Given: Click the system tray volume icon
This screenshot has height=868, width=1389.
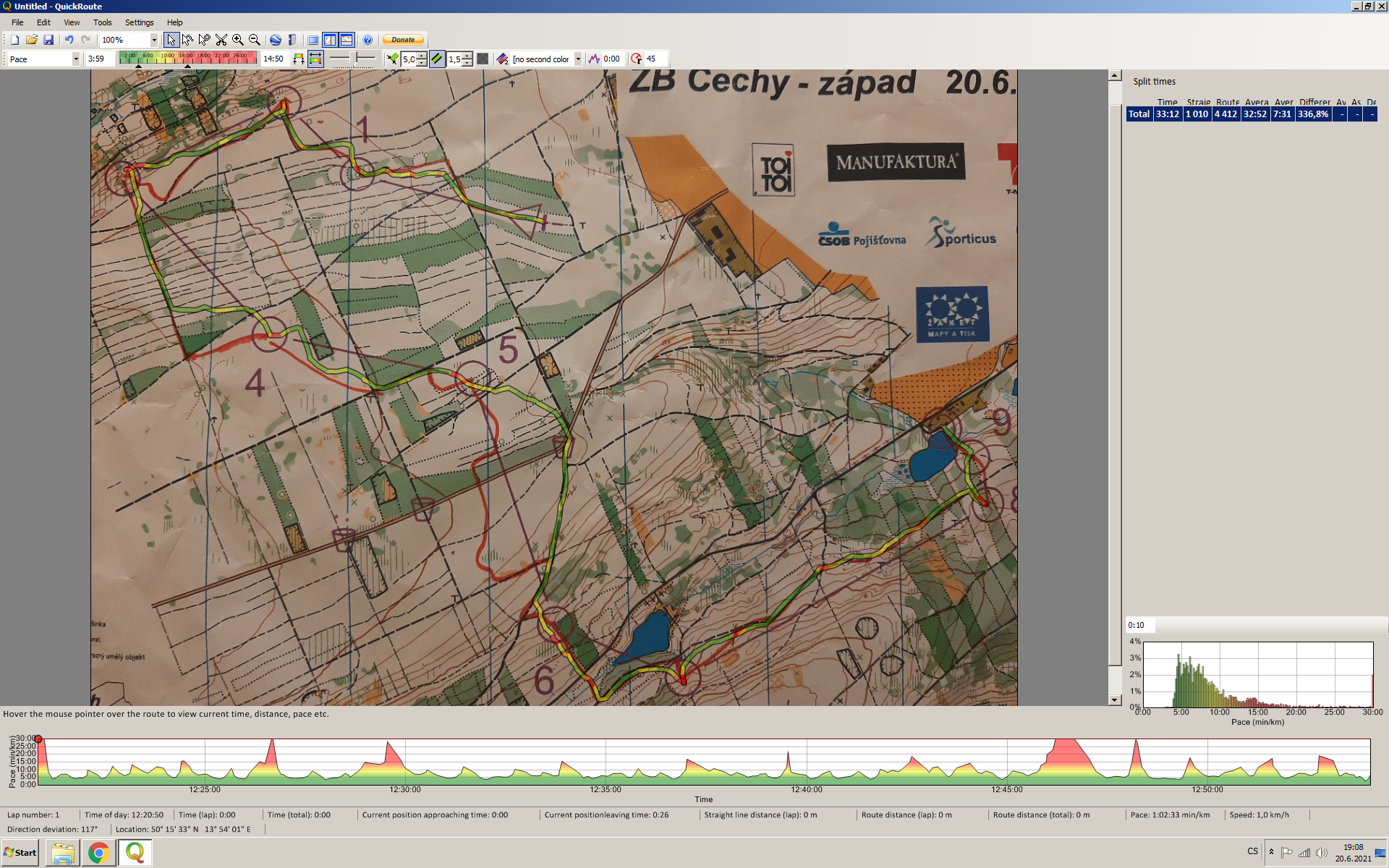Looking at the screenshot, I should [1322, 853].
